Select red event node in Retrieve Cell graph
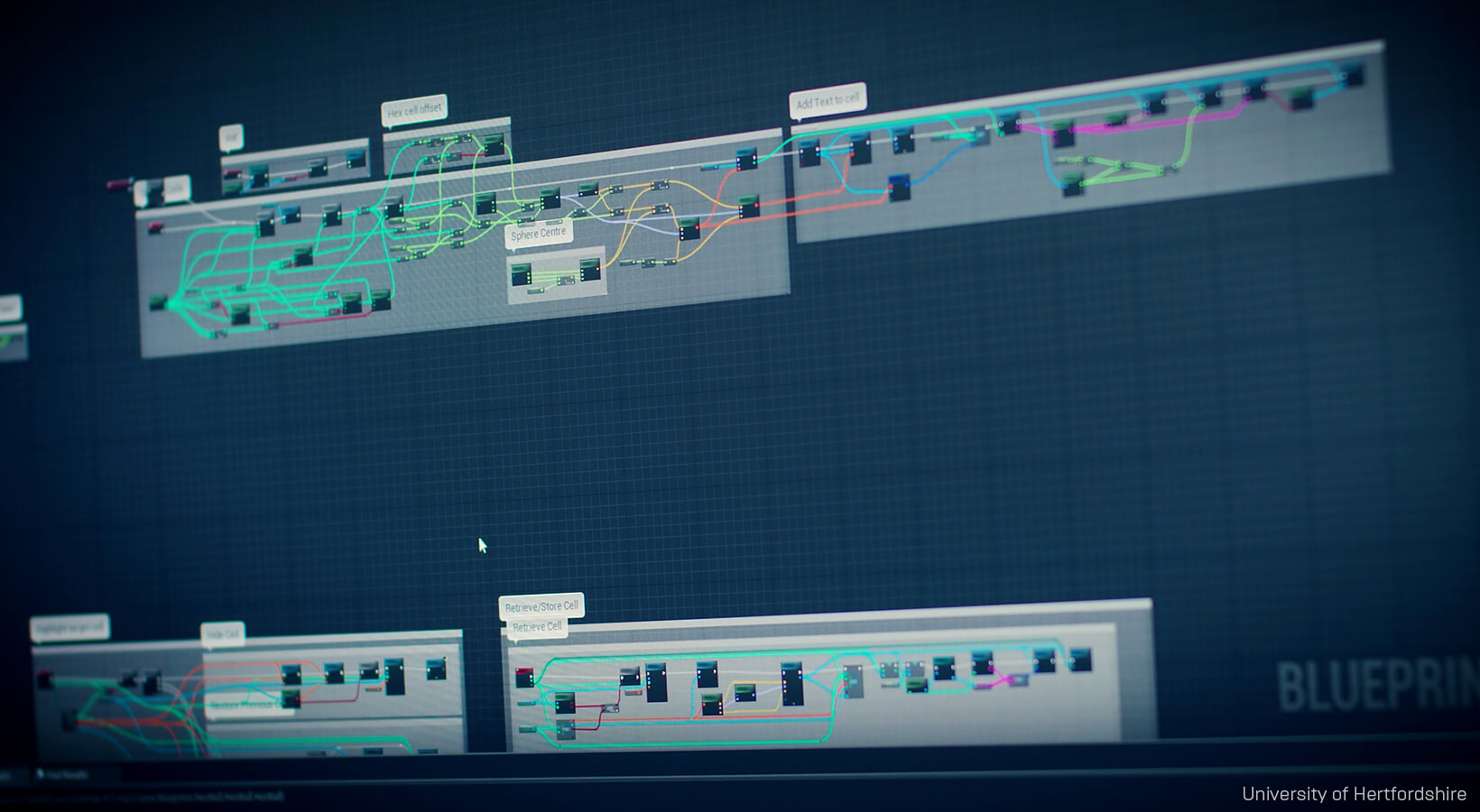Image resolution: width=1480 pixels, height=812 pixels. 523,677
